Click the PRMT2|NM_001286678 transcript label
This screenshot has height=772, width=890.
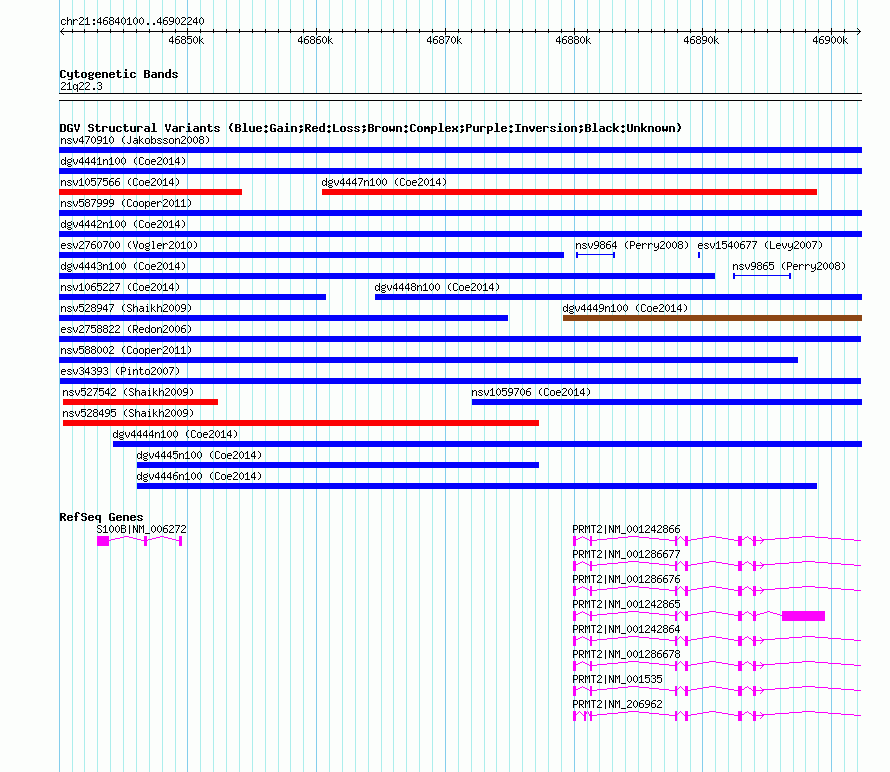(626, 654)
